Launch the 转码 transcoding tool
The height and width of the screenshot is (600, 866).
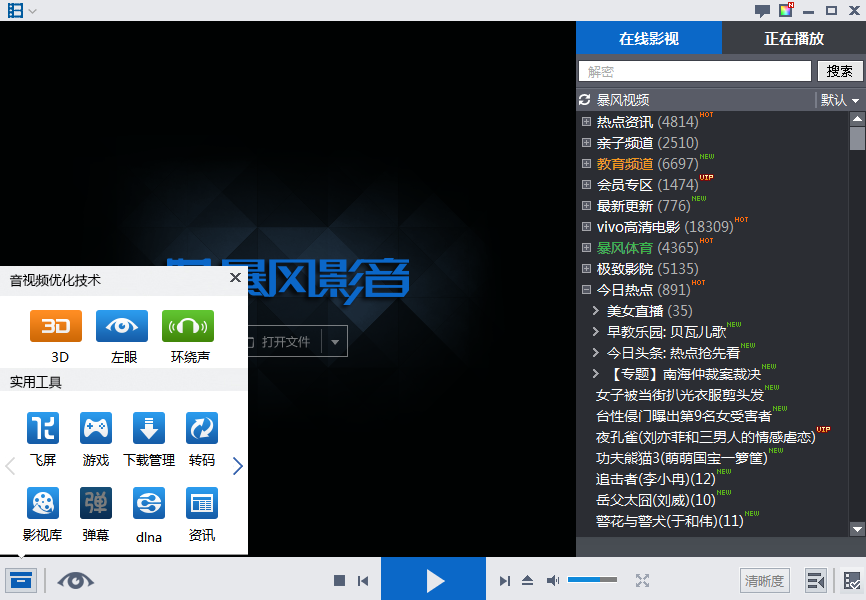point(202,429)
